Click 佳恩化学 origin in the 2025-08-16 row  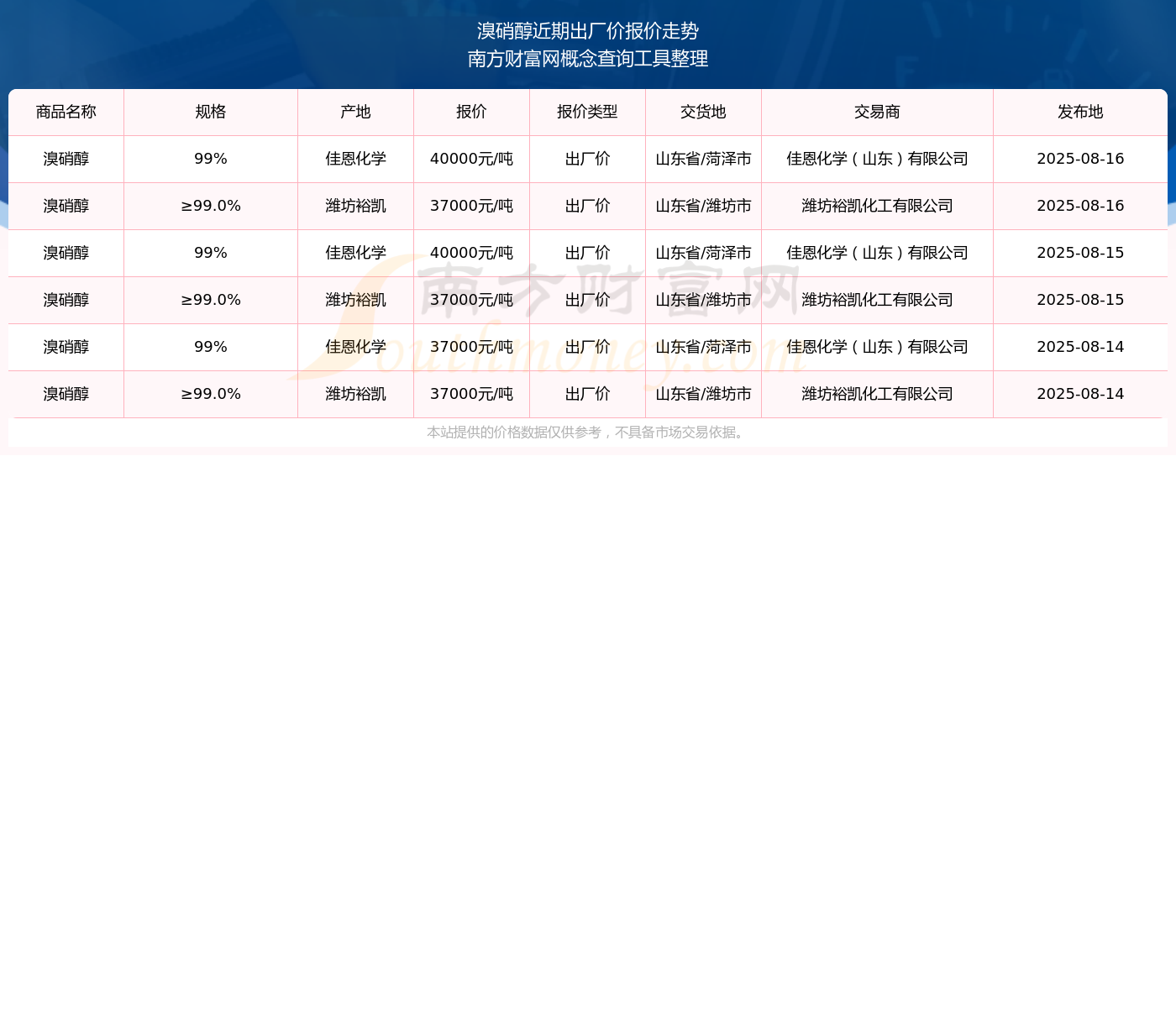(x=356, y=160)
